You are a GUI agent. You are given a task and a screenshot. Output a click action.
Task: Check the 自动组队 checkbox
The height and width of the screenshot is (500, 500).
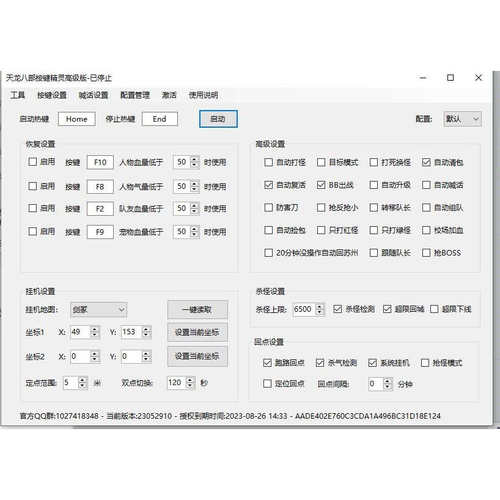pyautogui.click(x=426, y=208)
